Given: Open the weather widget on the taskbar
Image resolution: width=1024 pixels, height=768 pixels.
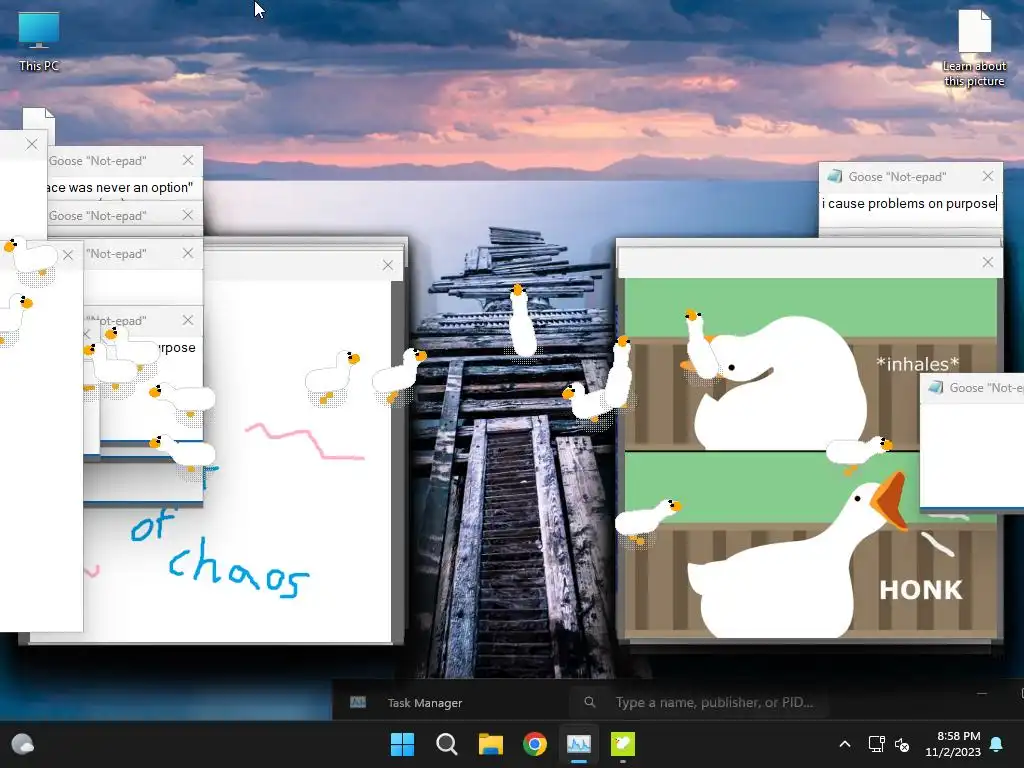Looking at the screenshot, I should pyautogui.click(x=23, y=744).
